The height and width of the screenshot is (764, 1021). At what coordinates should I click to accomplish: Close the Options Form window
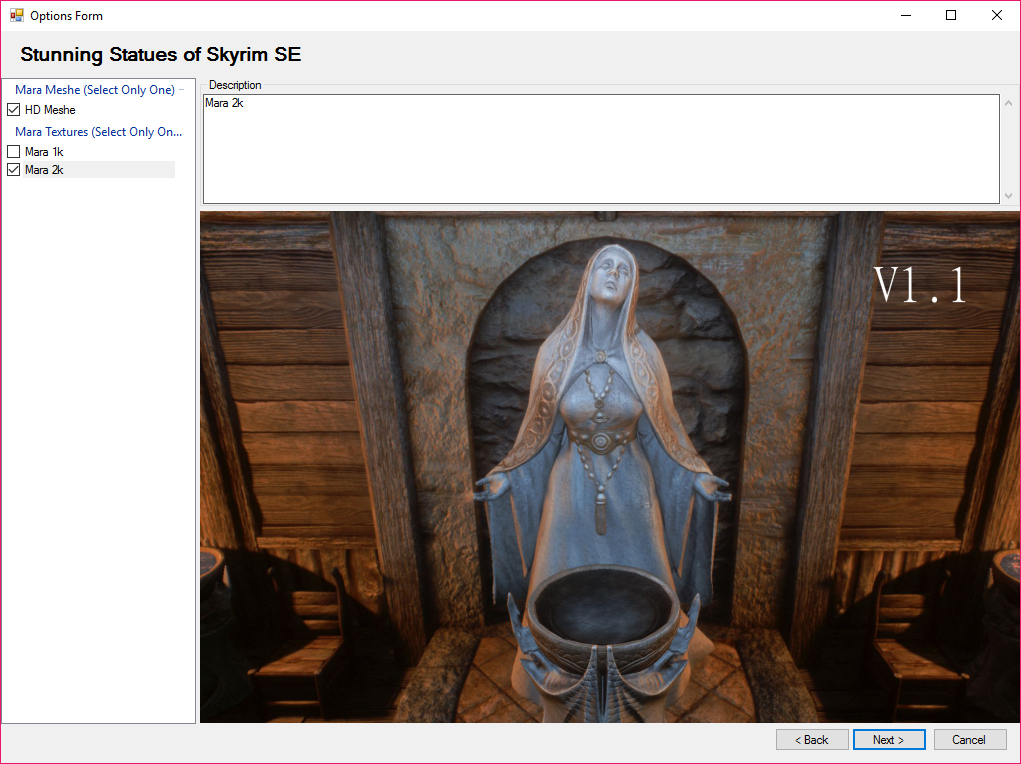pos(996,15)
